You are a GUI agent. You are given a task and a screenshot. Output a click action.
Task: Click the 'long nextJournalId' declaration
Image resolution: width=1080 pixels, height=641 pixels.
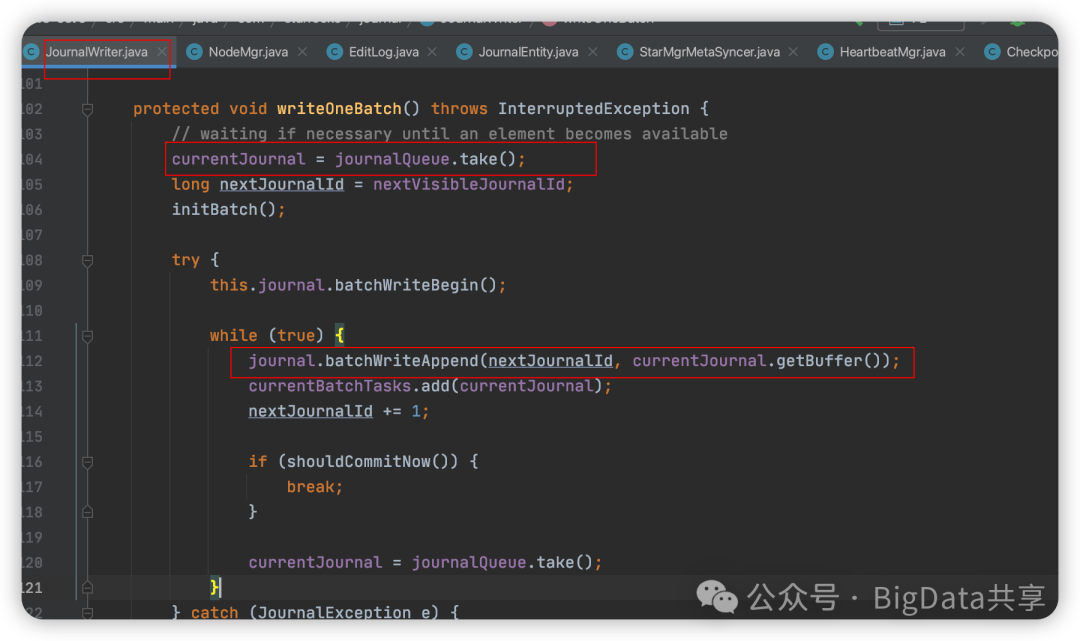[x=258, y=185]
